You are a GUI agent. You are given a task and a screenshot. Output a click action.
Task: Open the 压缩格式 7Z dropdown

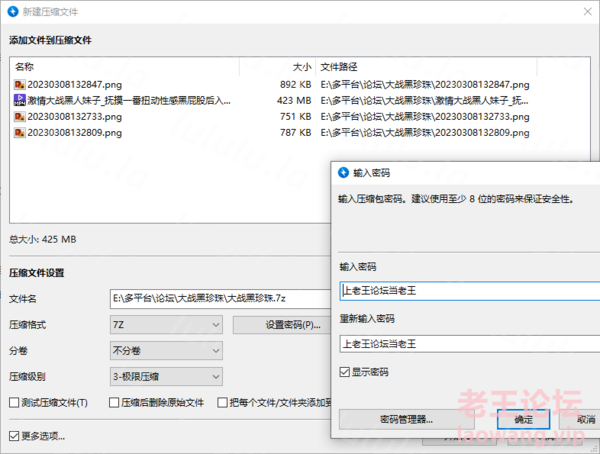pos(166,325)
